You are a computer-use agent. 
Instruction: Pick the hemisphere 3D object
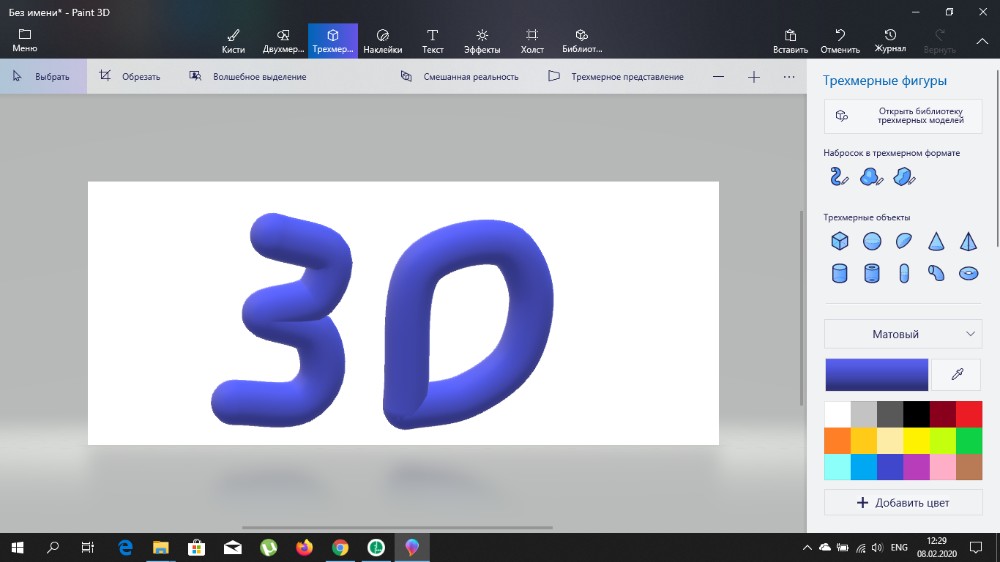(x=904, y=241)
